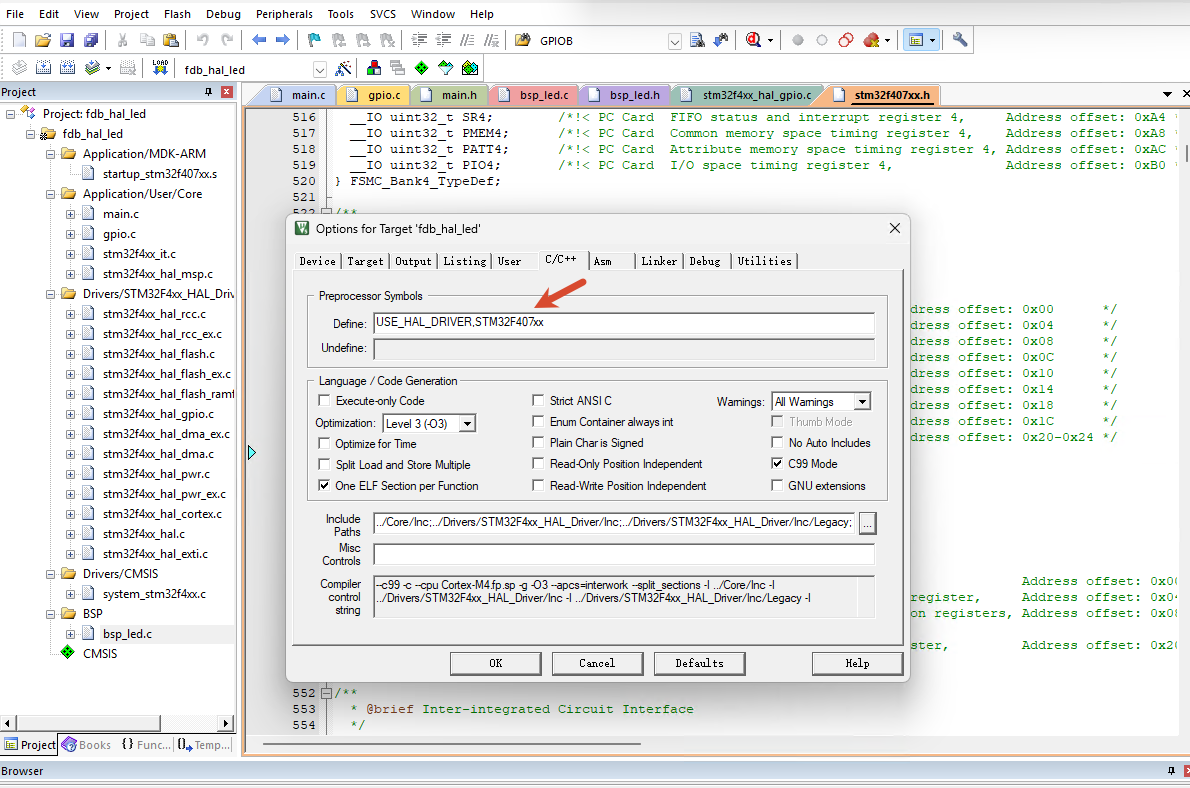Enable the Optimize for Time checkbox

(x=324, y=443)
